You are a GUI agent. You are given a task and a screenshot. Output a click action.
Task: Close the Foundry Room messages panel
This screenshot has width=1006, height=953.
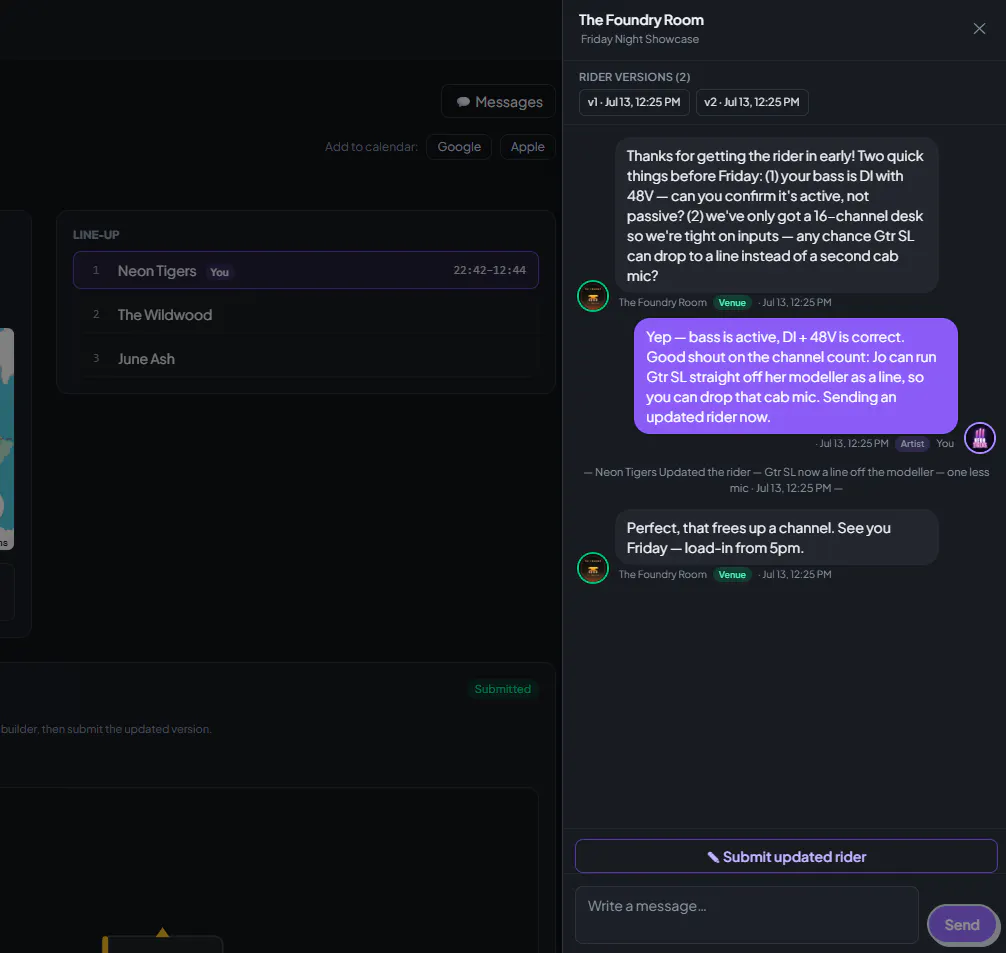pyautogui.click(x=978, y=29)
